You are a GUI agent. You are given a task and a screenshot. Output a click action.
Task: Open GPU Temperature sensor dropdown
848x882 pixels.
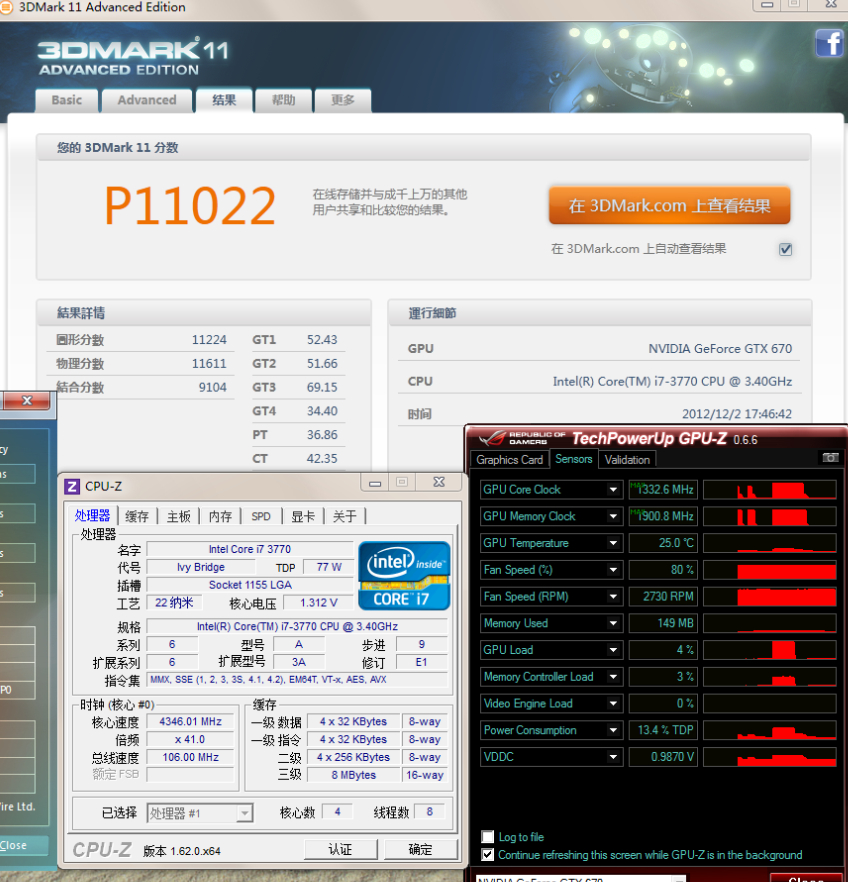click(614, 543)
